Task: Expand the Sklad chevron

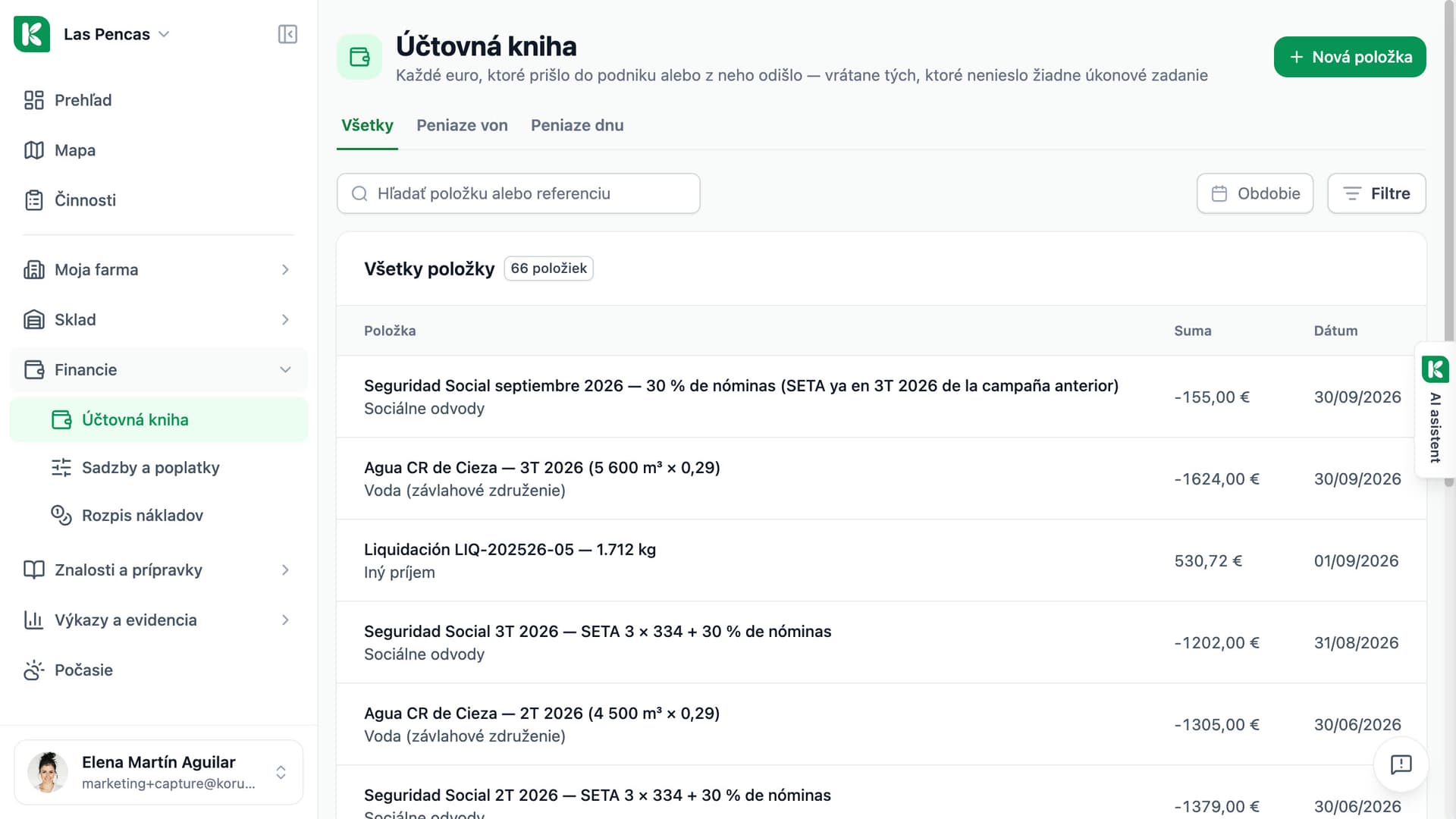Action: [285, 320]
